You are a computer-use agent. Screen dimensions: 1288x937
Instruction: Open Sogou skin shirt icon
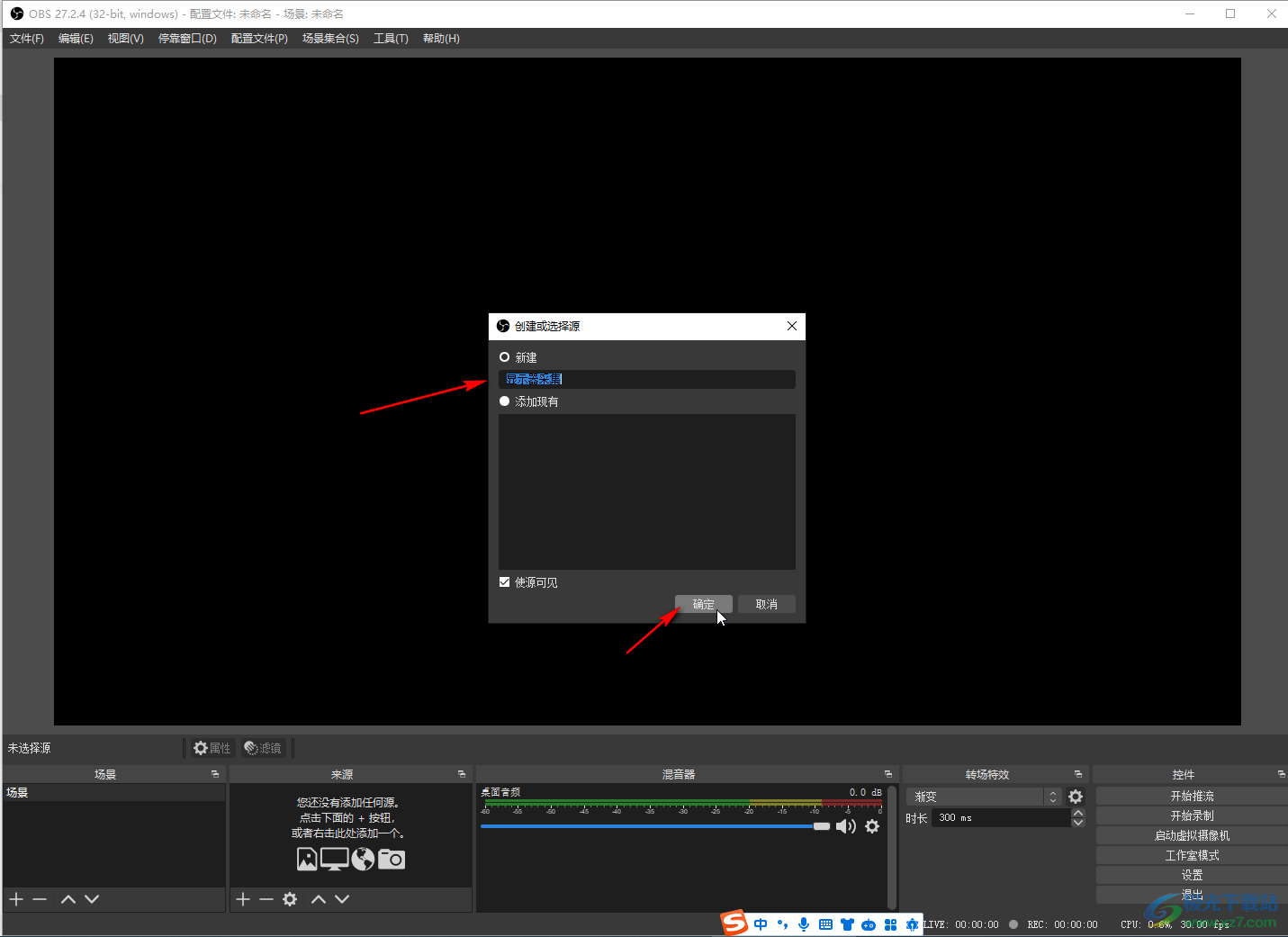coord(847,924)
